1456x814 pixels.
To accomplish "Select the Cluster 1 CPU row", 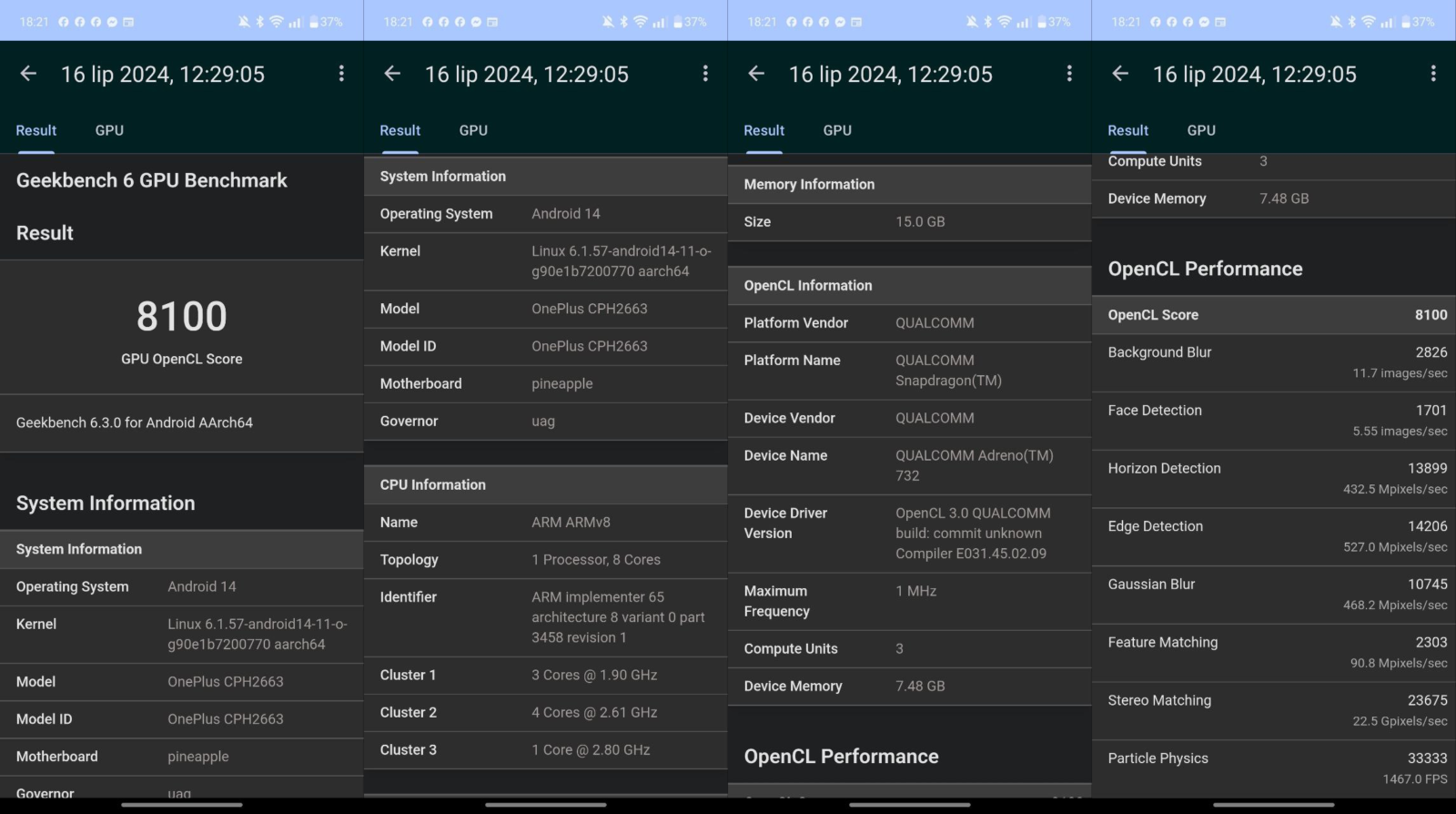I will click(x=545, y=675).
